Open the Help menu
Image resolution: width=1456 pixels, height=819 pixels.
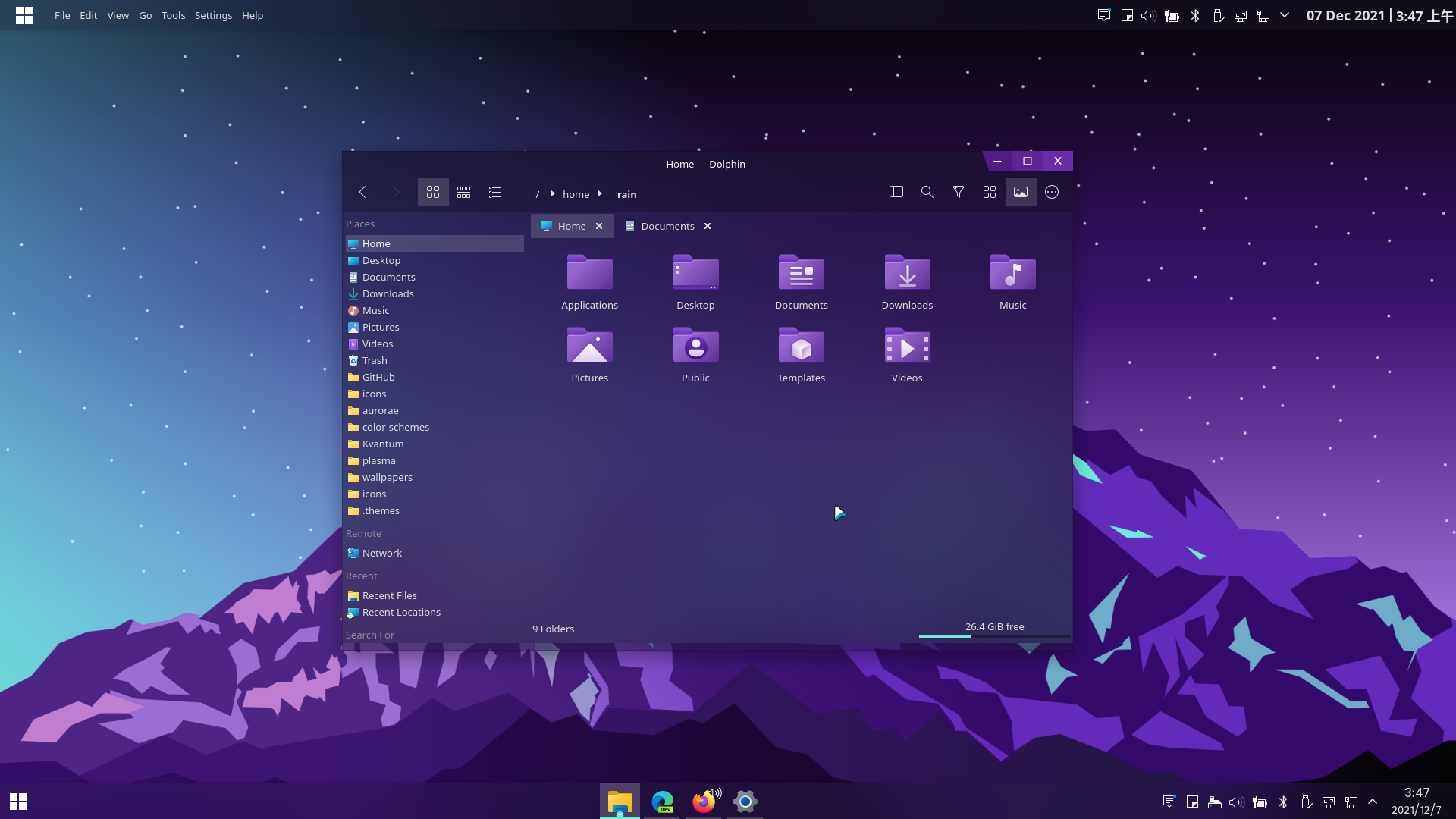pos(253,15)
